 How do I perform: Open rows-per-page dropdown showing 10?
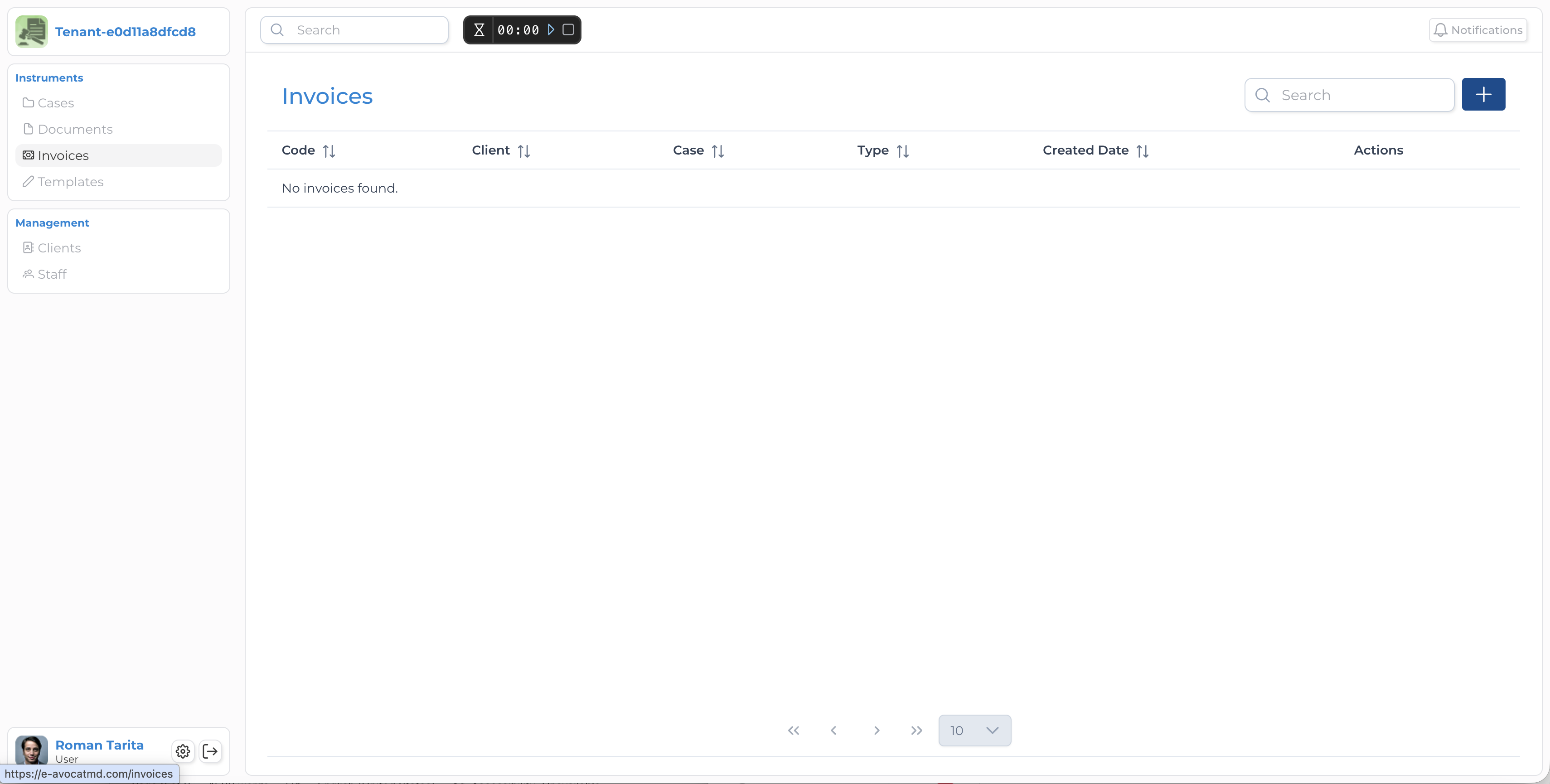(974, 730)
